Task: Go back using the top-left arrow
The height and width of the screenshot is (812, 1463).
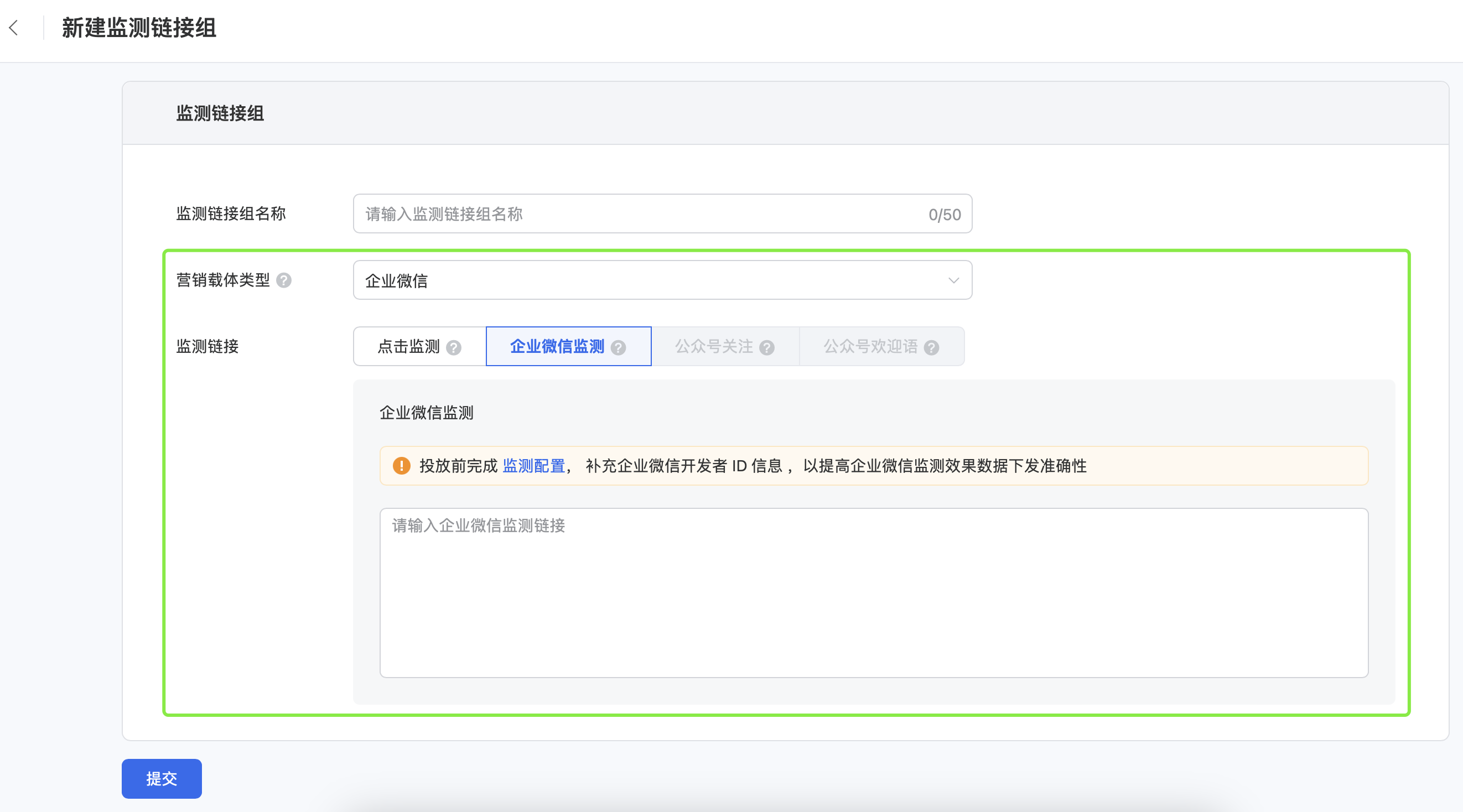Action: click(x=14, y=28)
